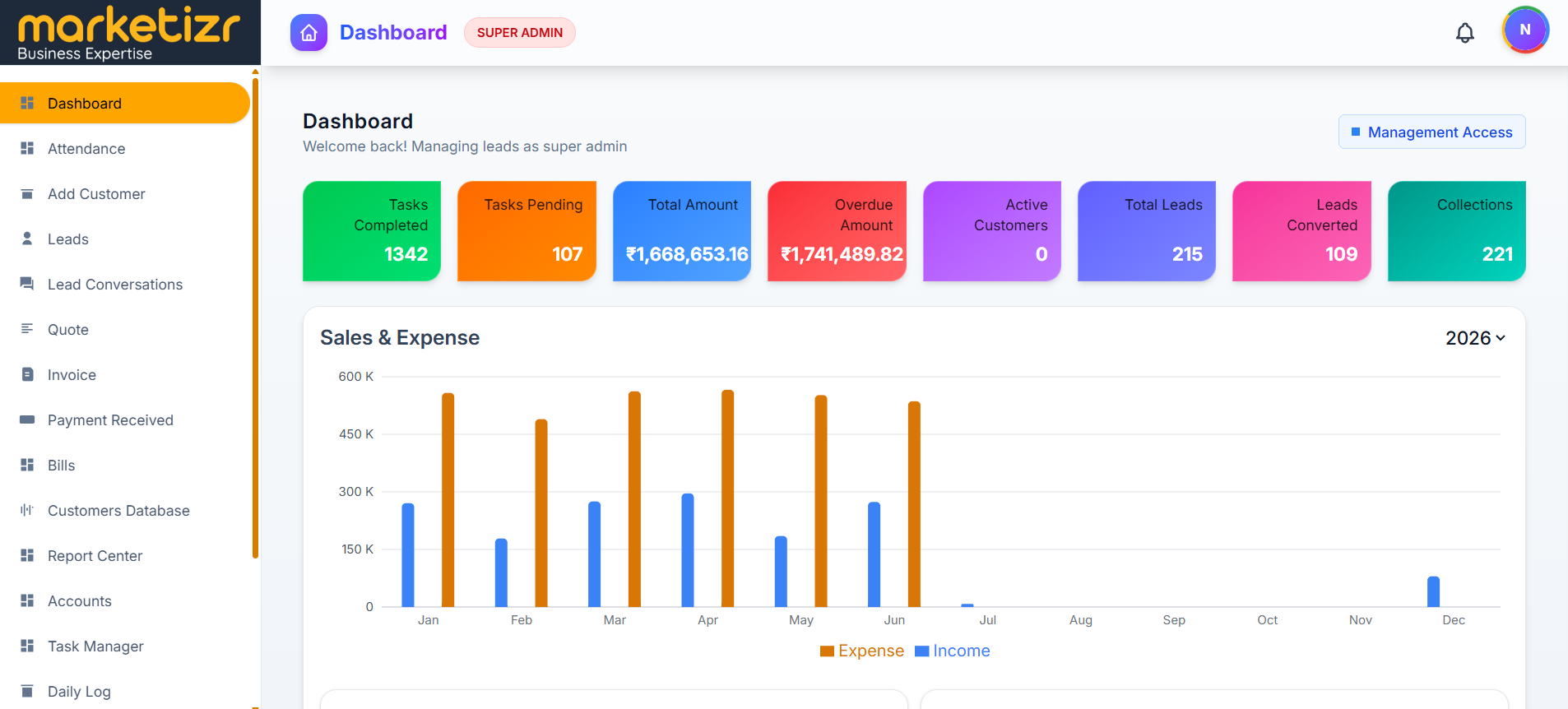Go to Add Customer
The width and height of the screenshot is (1568, 709).
click(x=125, y=193)
